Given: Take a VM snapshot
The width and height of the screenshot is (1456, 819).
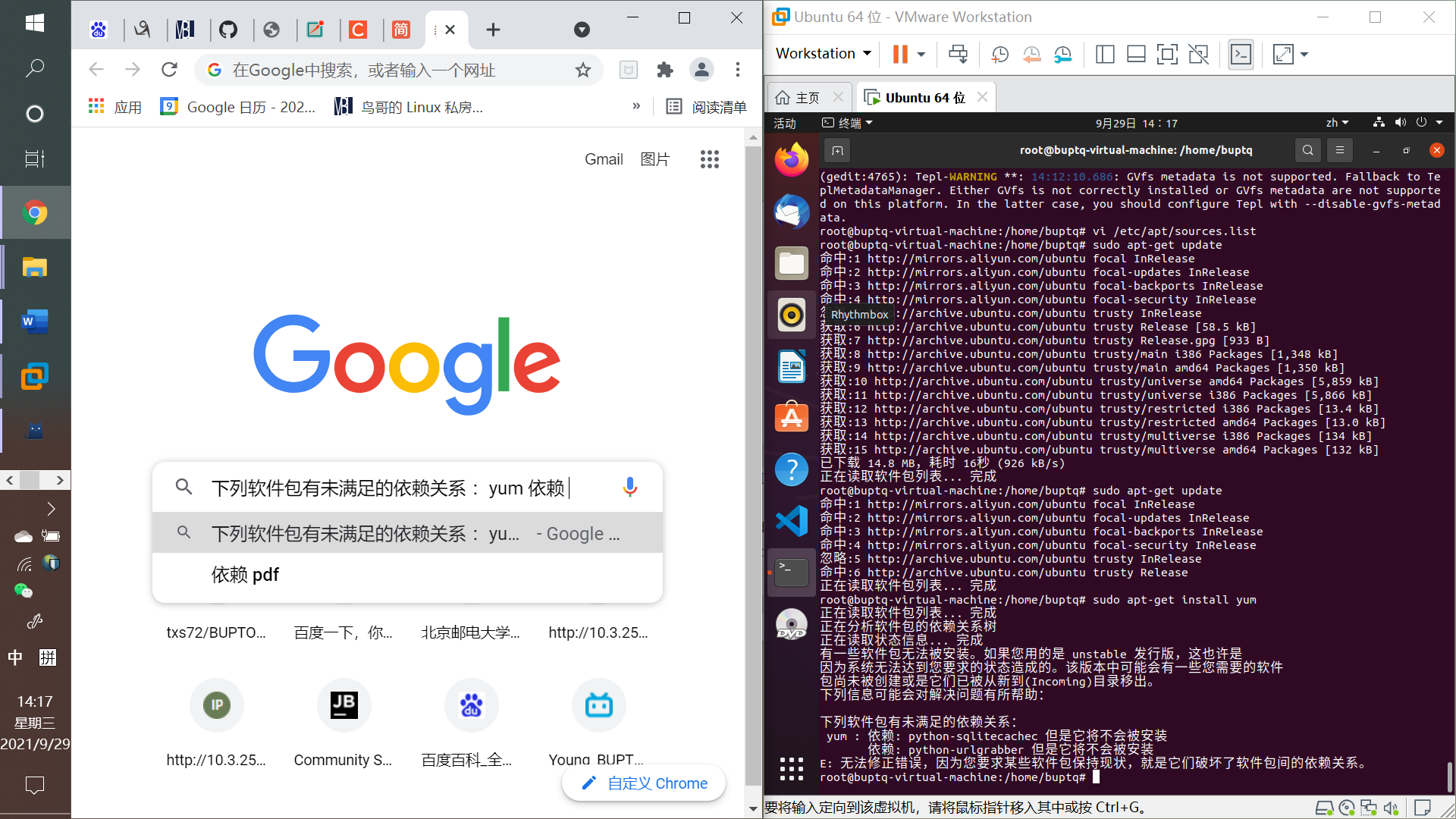Looking at the screenshot, I should (999, 54).
